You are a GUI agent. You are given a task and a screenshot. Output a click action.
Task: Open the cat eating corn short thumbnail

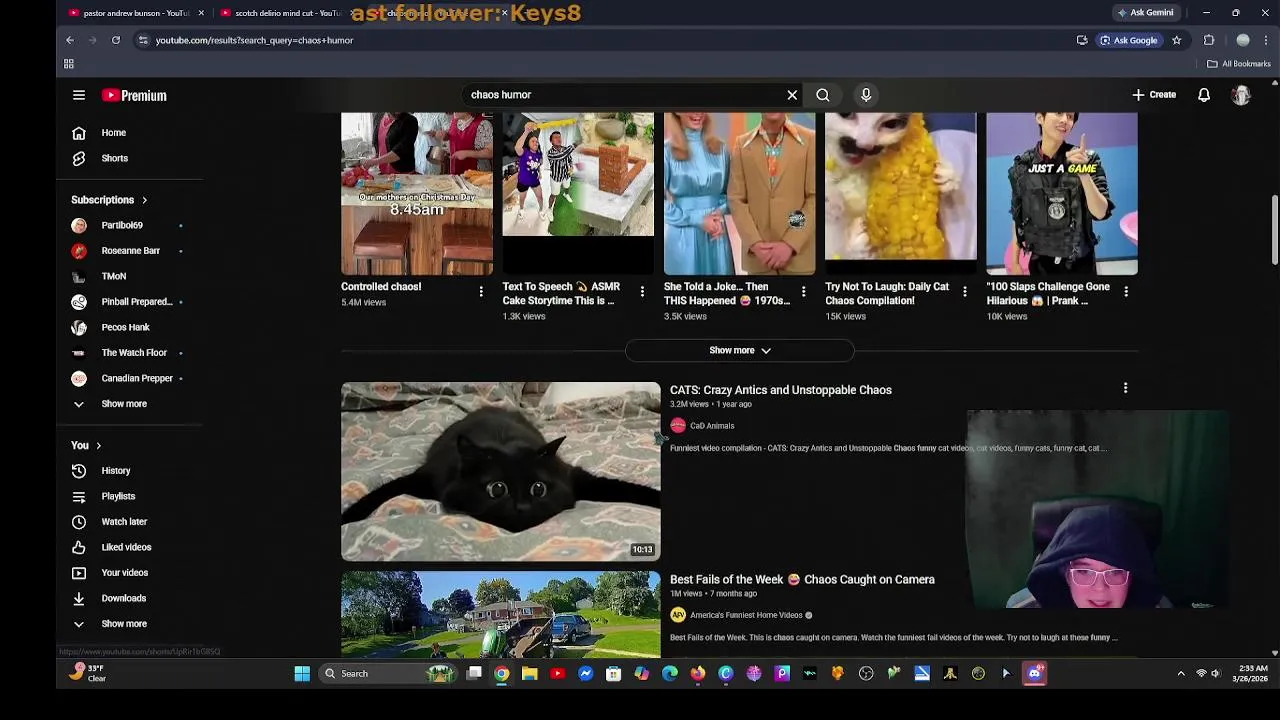(900, 193)
